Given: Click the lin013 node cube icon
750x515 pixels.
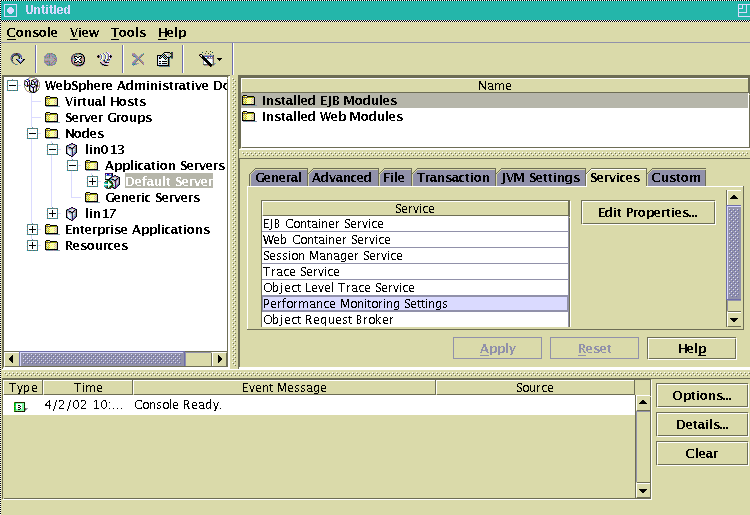Looking at the screenshot, I should 71,150.
